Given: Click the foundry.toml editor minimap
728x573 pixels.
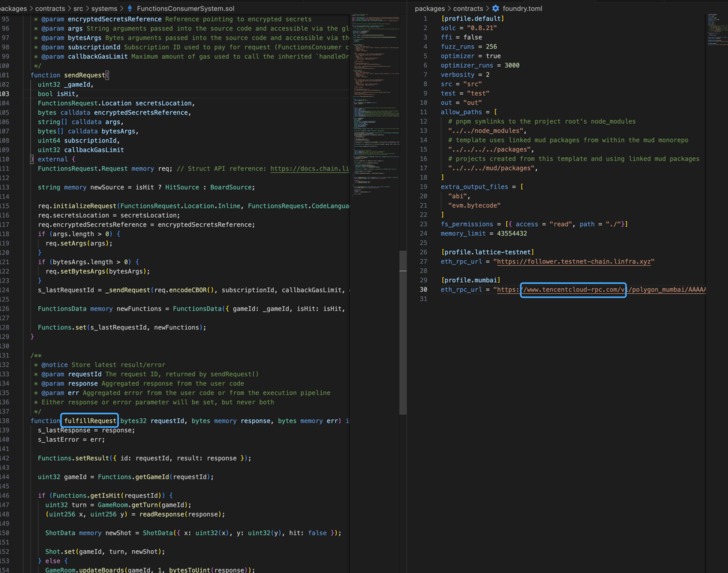Looking at the screenshot, I should [715, 29].
